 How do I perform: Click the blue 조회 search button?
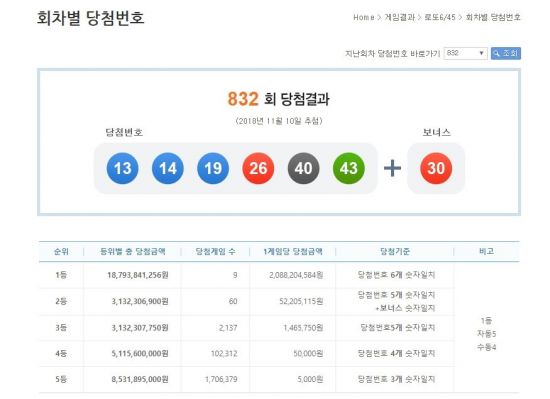[506, 53]
